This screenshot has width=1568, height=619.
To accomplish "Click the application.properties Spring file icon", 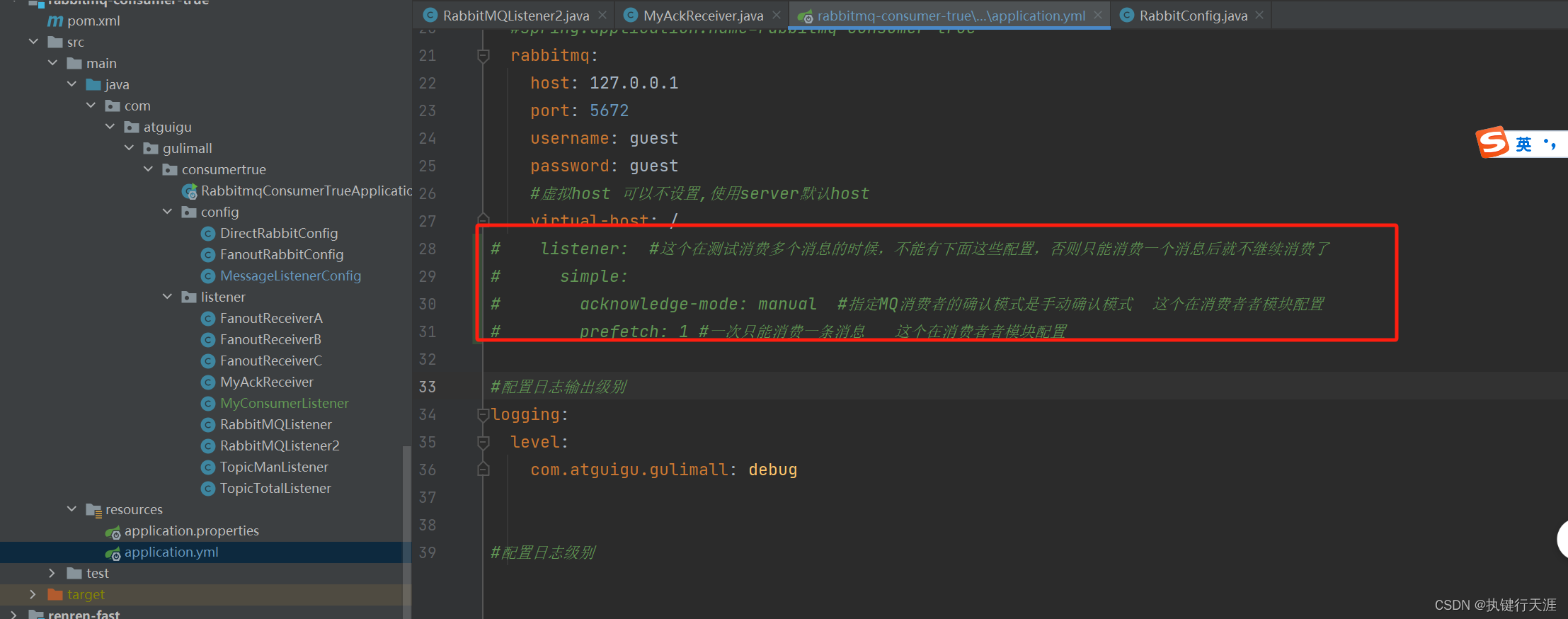I will 113,532.
